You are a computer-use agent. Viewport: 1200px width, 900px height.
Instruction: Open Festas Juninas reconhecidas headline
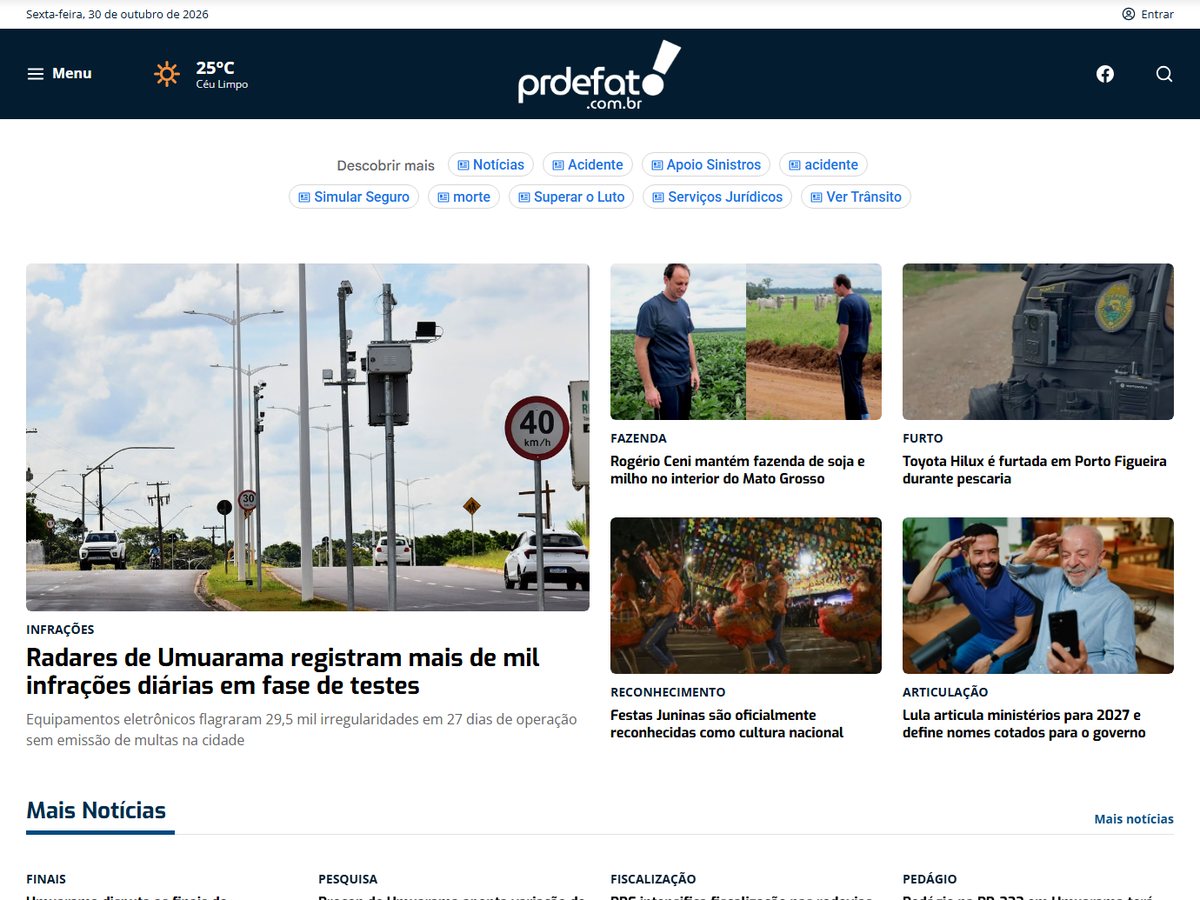point(727,724)
